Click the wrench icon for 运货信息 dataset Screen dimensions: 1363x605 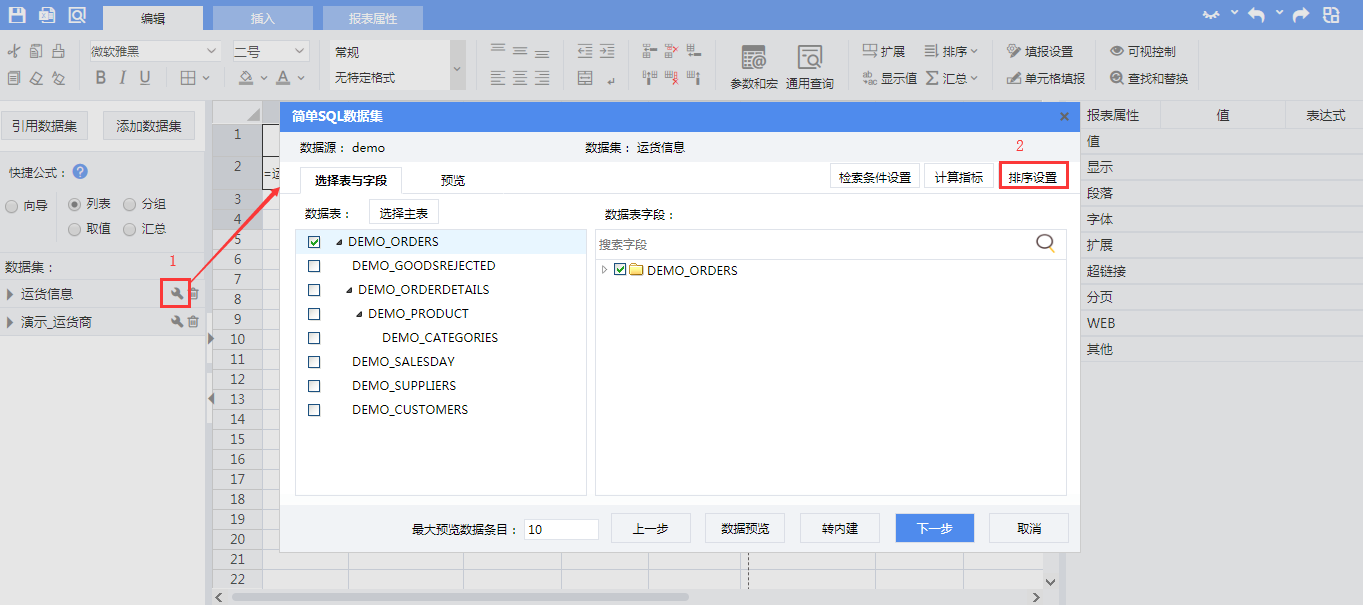click(177, 294)
